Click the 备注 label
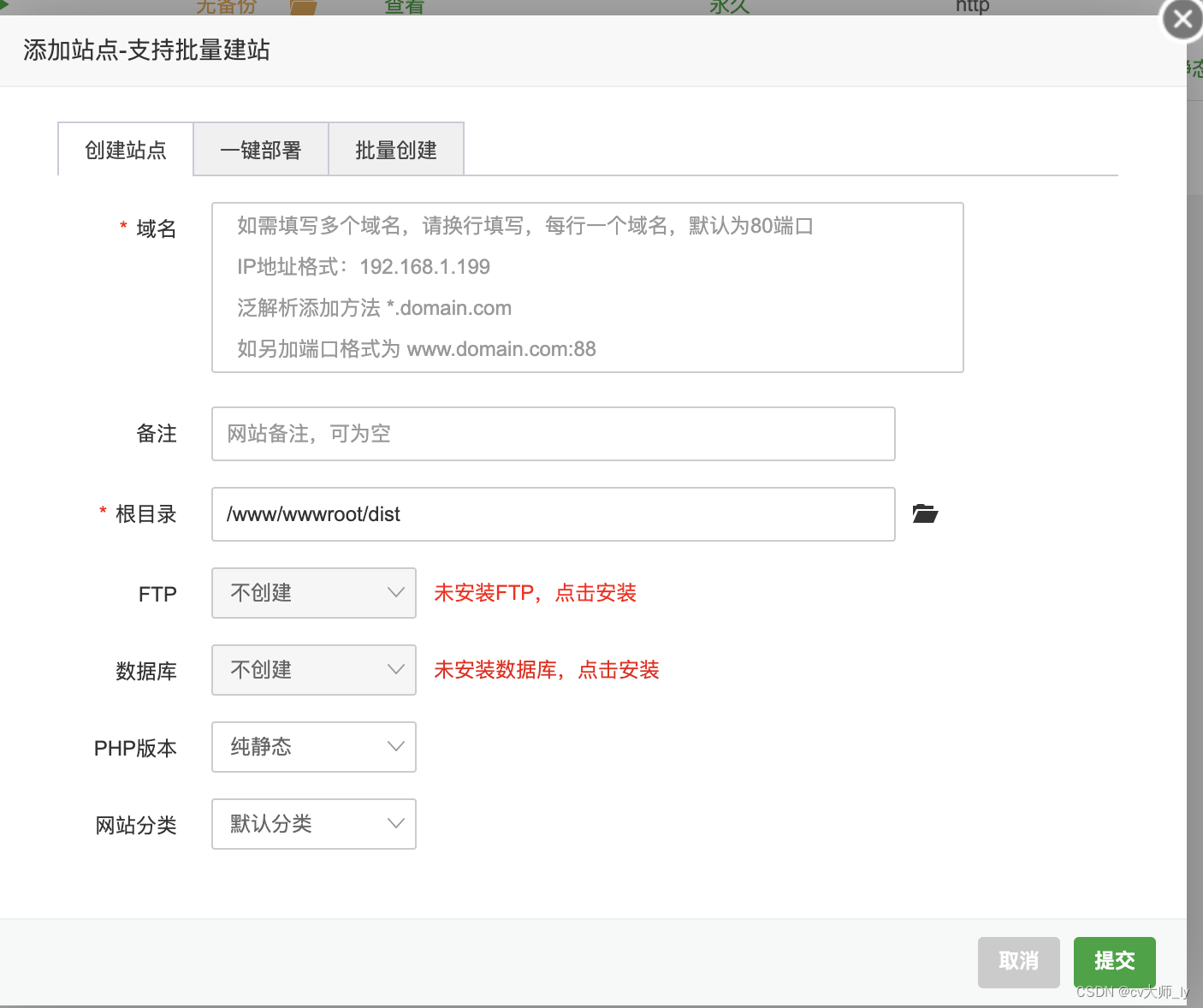The image size is (1203, 1008). pyautogui.click(x=157, y=434)
